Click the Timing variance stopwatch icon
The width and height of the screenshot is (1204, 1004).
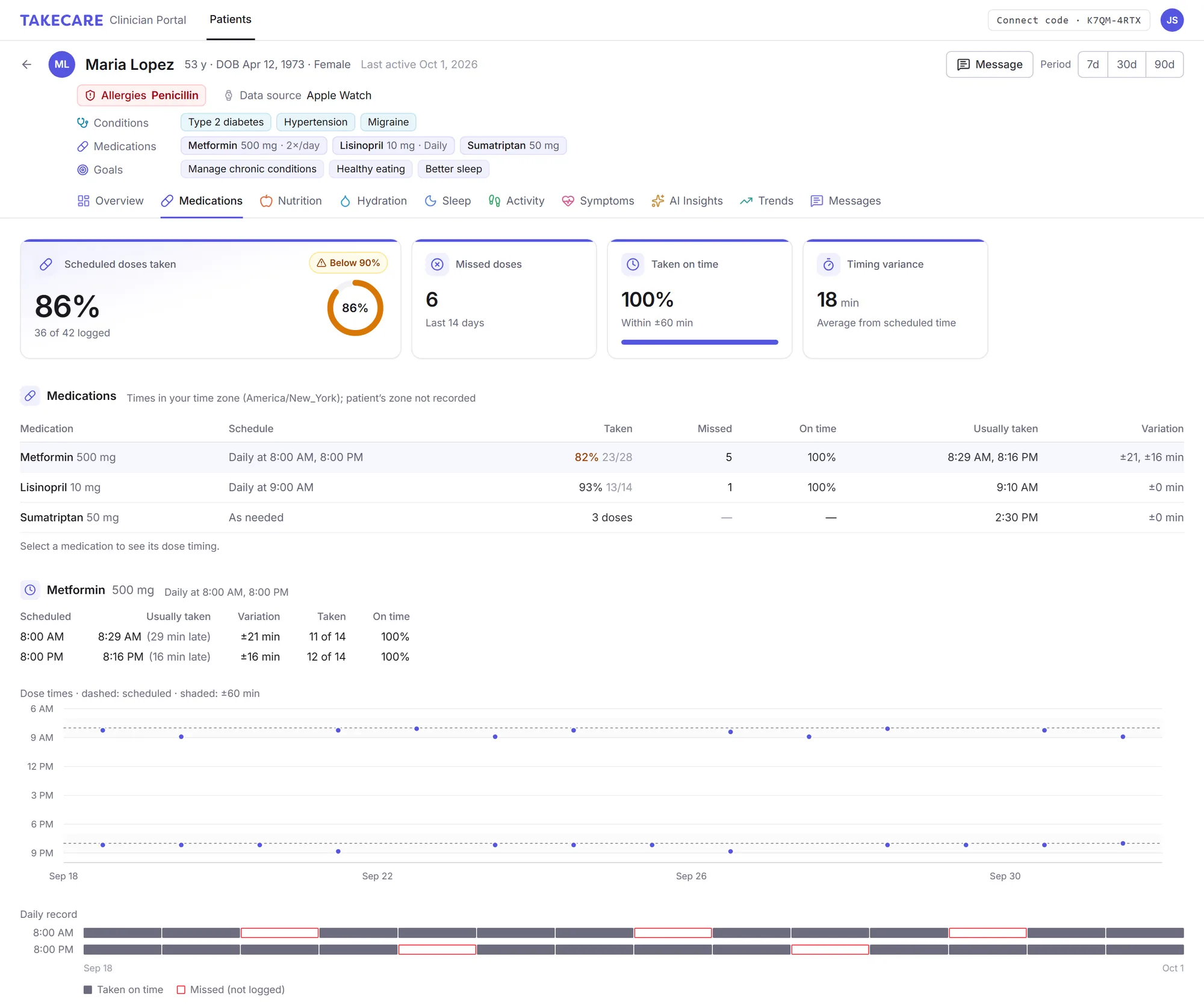click(828, 264)
